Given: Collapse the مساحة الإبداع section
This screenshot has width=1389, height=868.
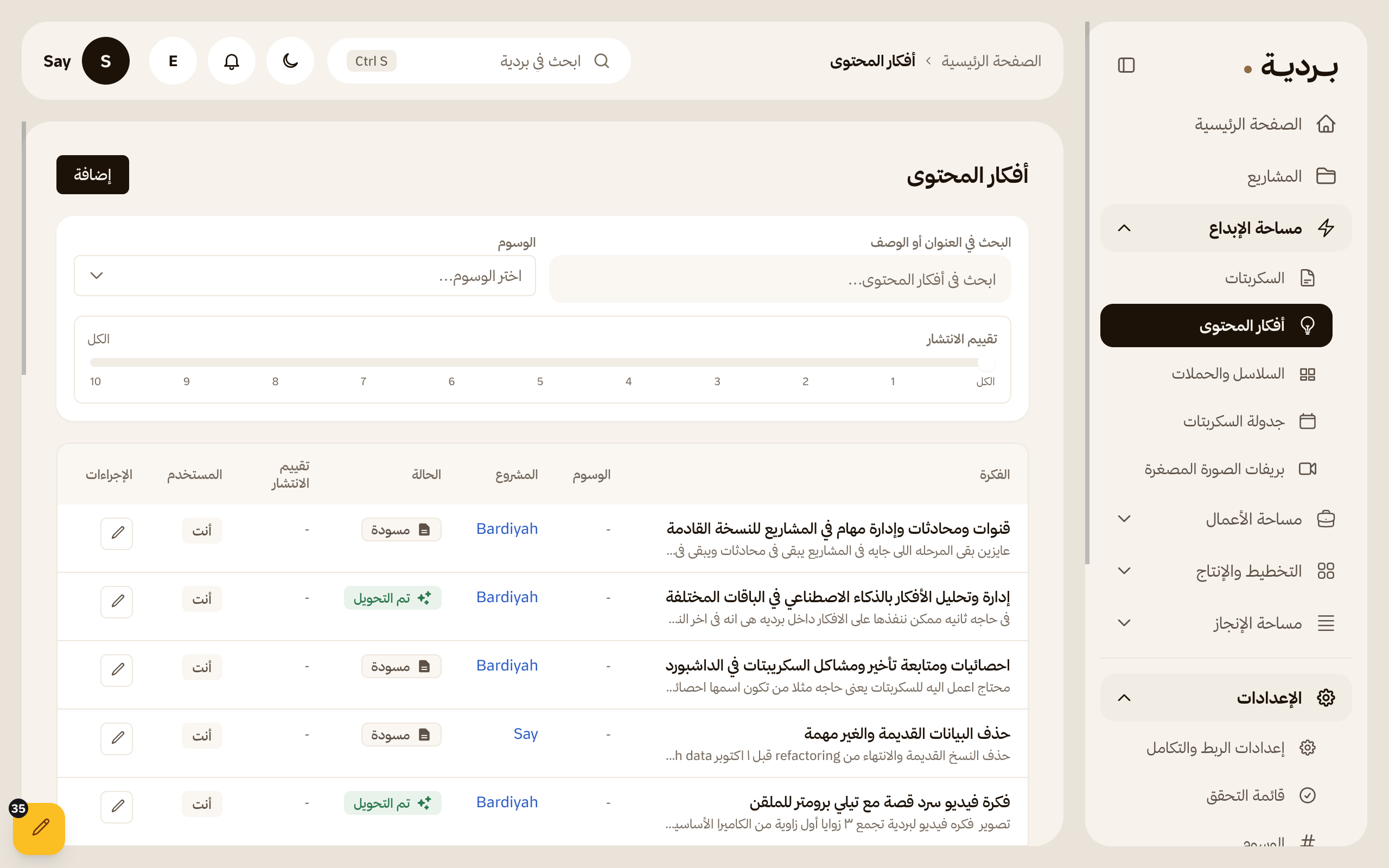Looking at the screenshot, I should (1226, 228).
